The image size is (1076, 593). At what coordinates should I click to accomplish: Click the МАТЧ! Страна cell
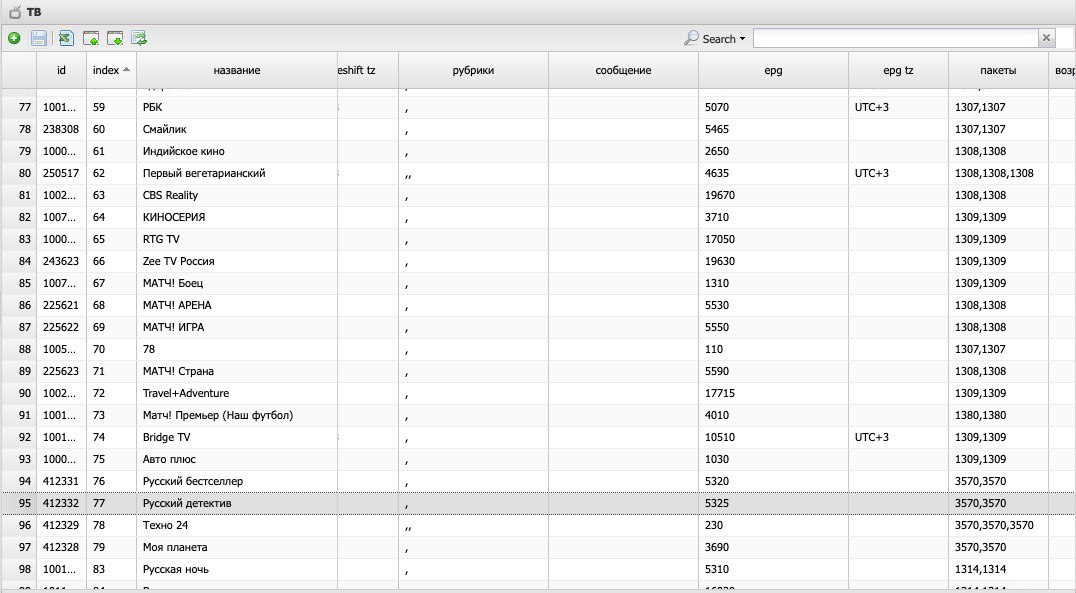(237, 371)
